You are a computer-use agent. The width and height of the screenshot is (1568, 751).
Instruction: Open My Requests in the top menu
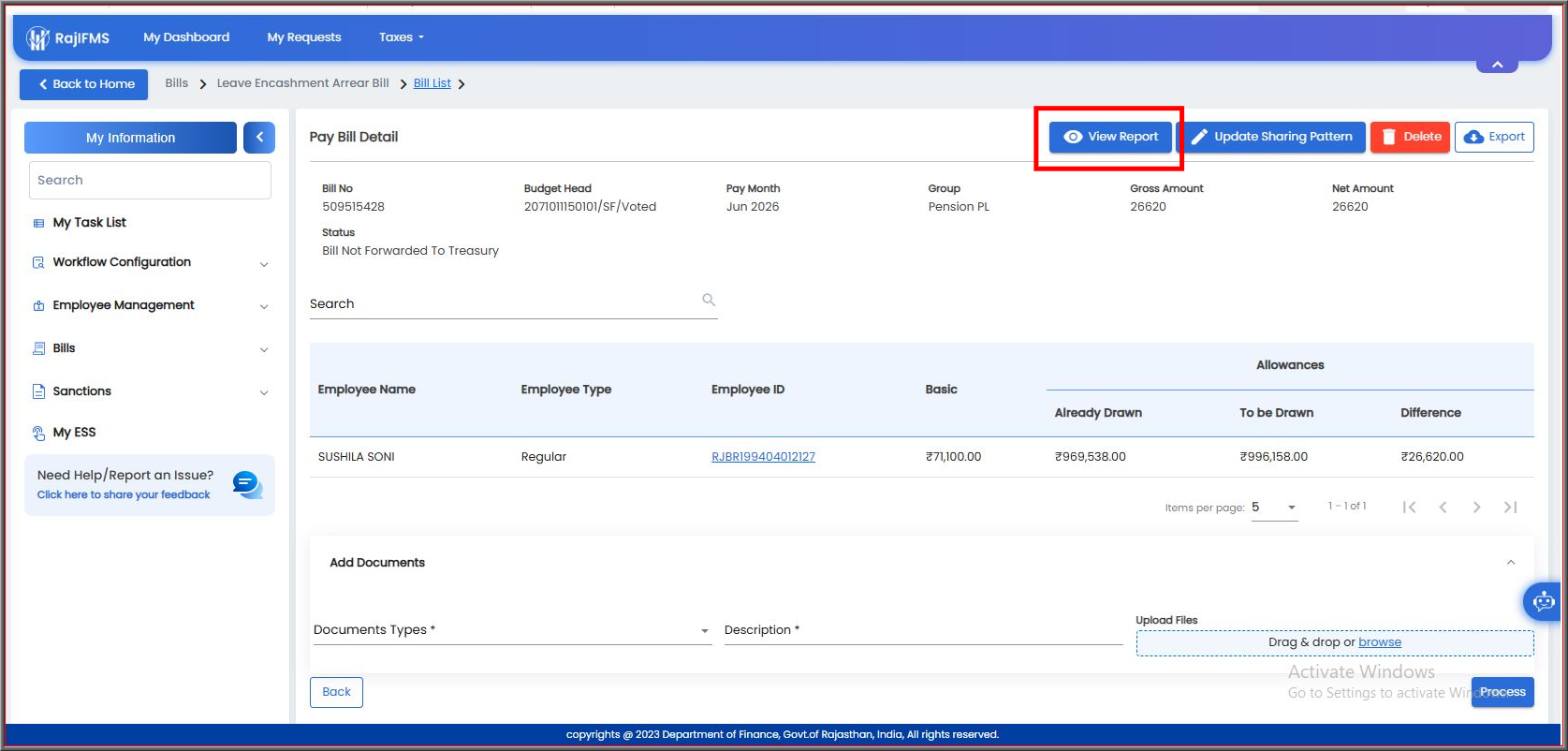[x=304, y=37]
